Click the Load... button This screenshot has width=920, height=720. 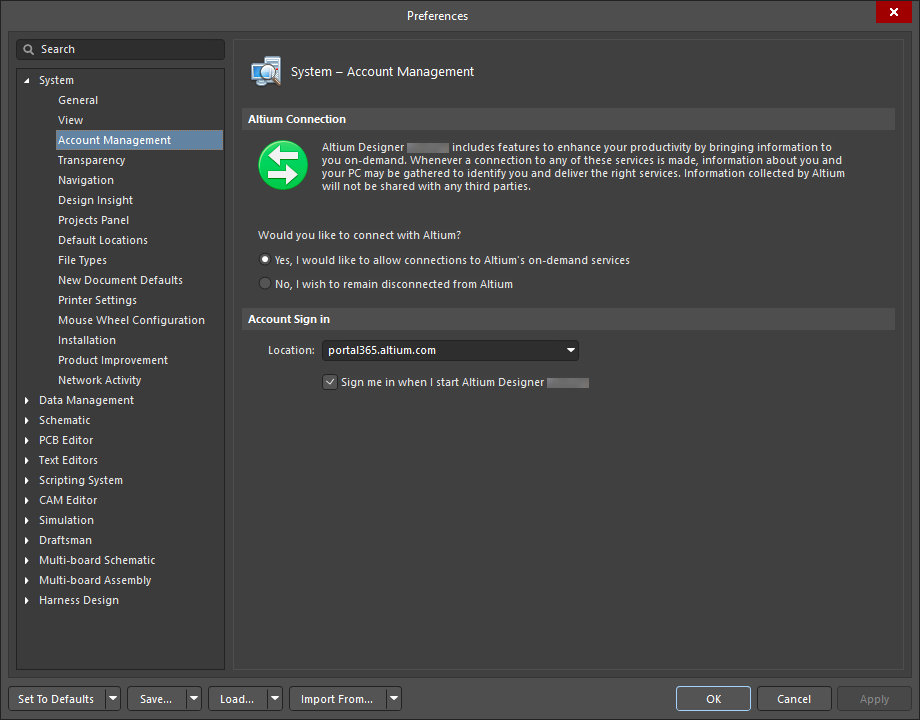point(238,699)
